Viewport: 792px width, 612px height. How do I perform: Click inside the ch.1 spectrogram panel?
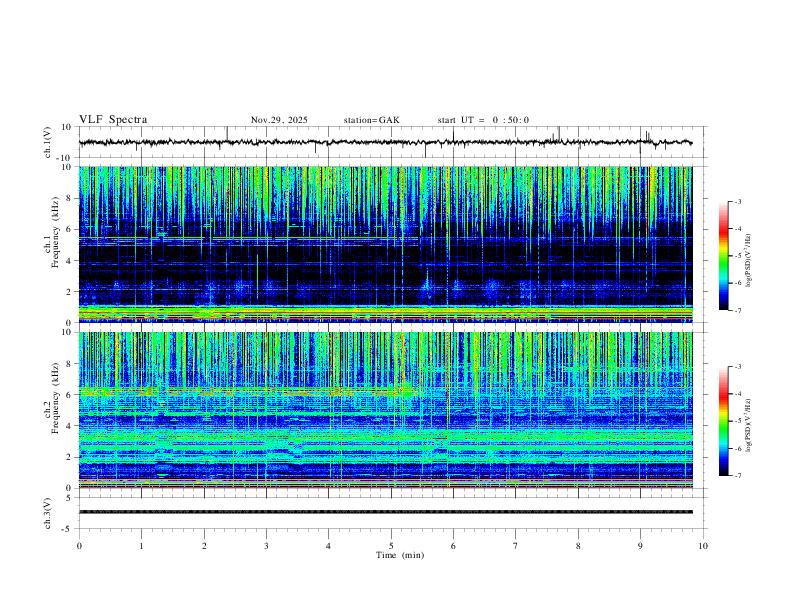coord(385,244)
